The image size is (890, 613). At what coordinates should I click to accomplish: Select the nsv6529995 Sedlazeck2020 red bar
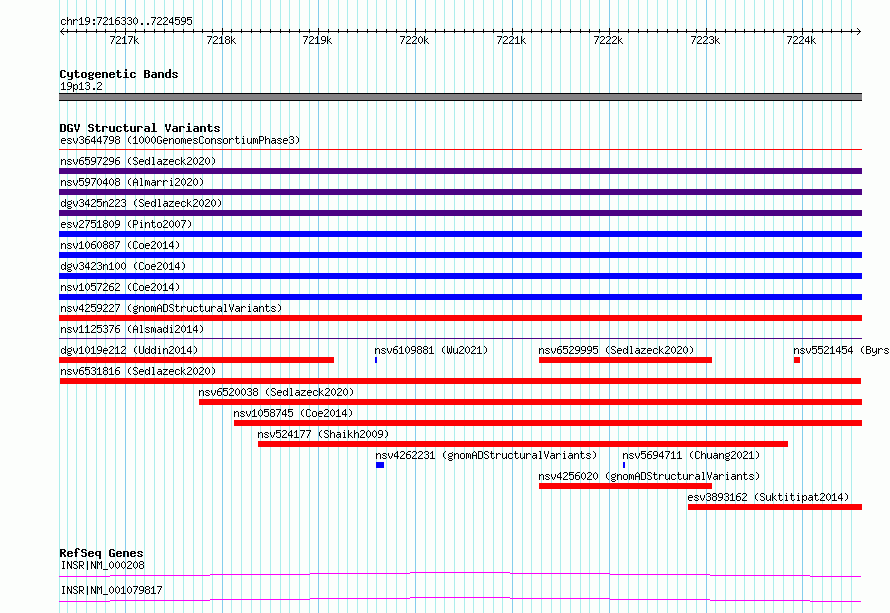tap(625, 360)
